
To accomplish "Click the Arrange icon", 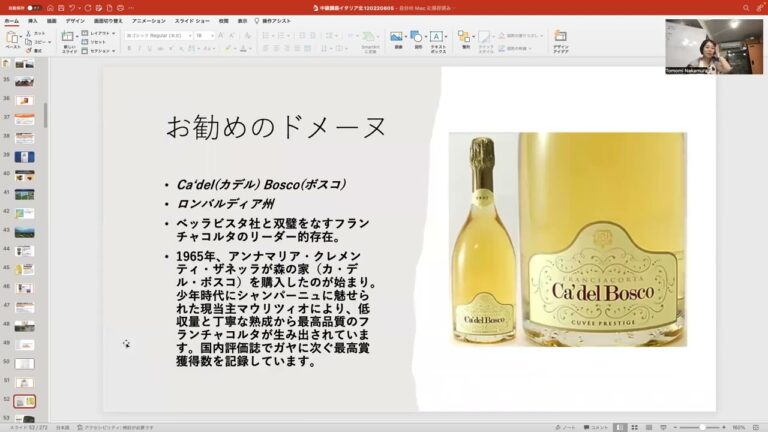I will 463,36.
